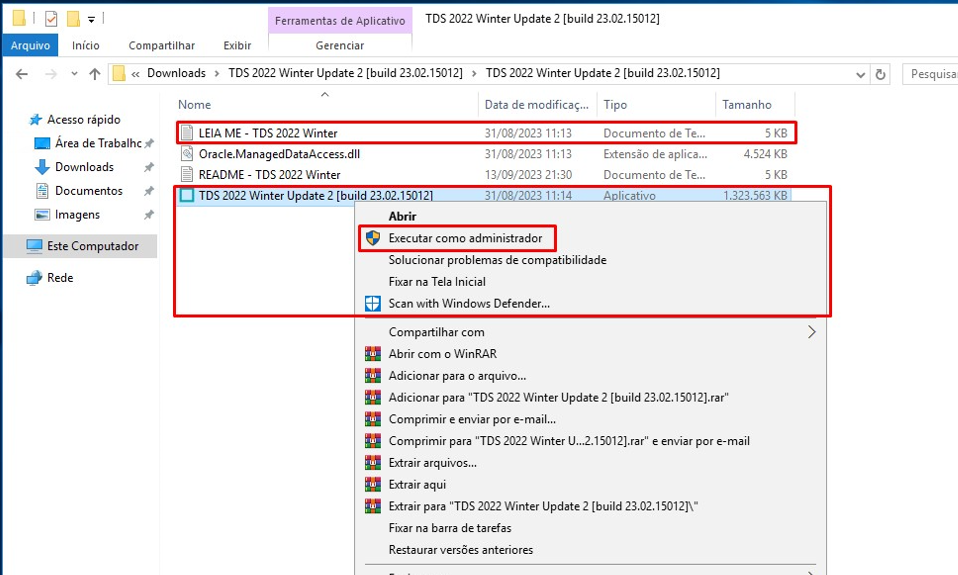Viewport: 958px width, 575px height.
Task: Choose Fixar na barra de tarefas
Action: pyautogui.click(x=450, y=528)
